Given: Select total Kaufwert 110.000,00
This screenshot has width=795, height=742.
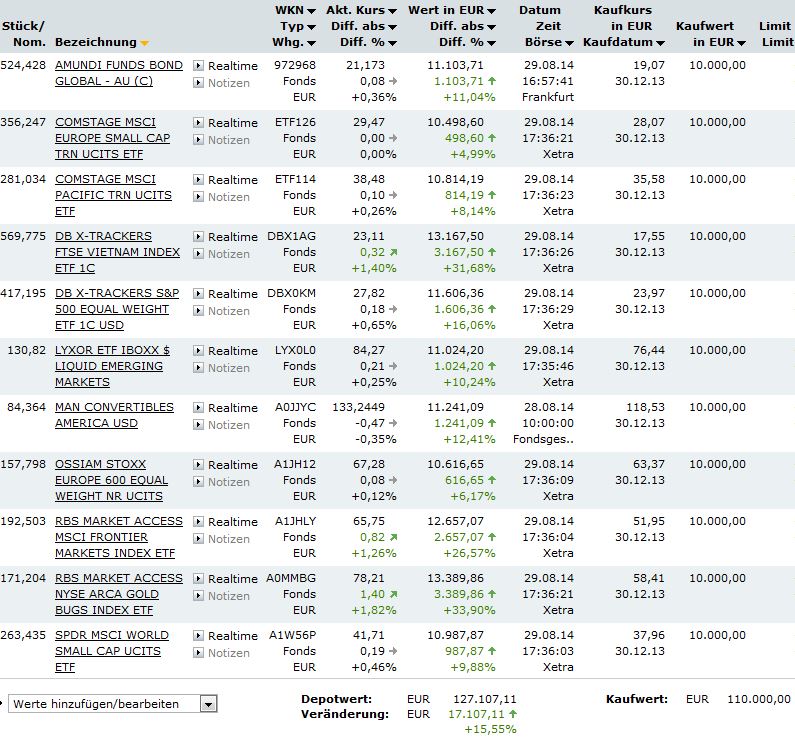Looking at the screenshot, I should [759, 699].
